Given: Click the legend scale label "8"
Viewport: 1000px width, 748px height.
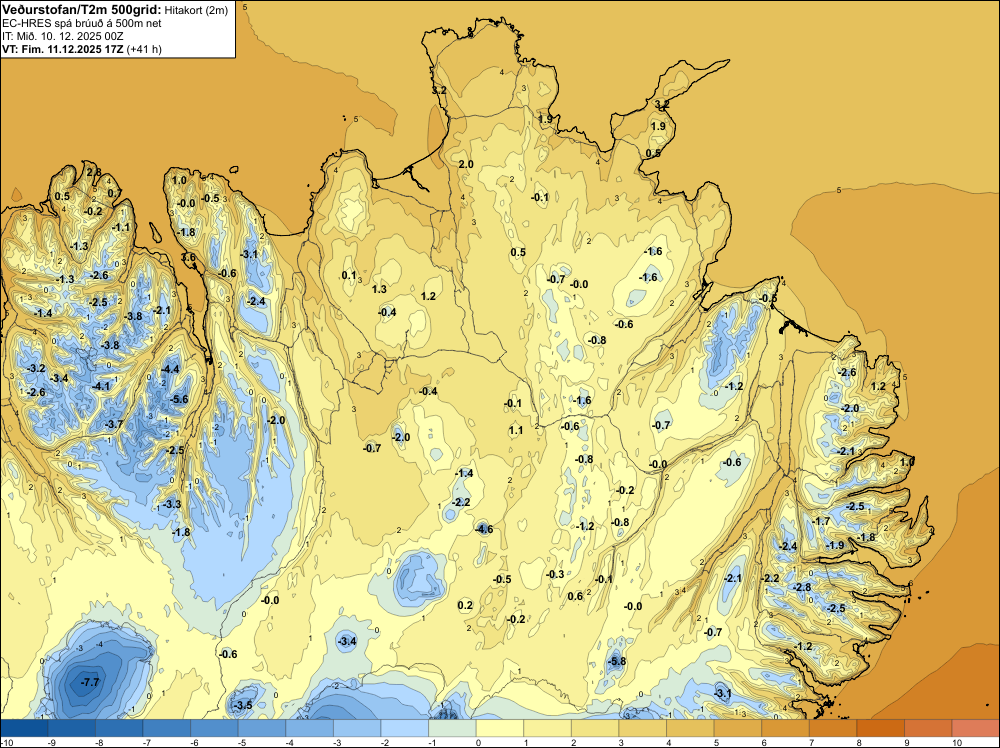Looking at the screenshot, I should [x=859, y=742].
